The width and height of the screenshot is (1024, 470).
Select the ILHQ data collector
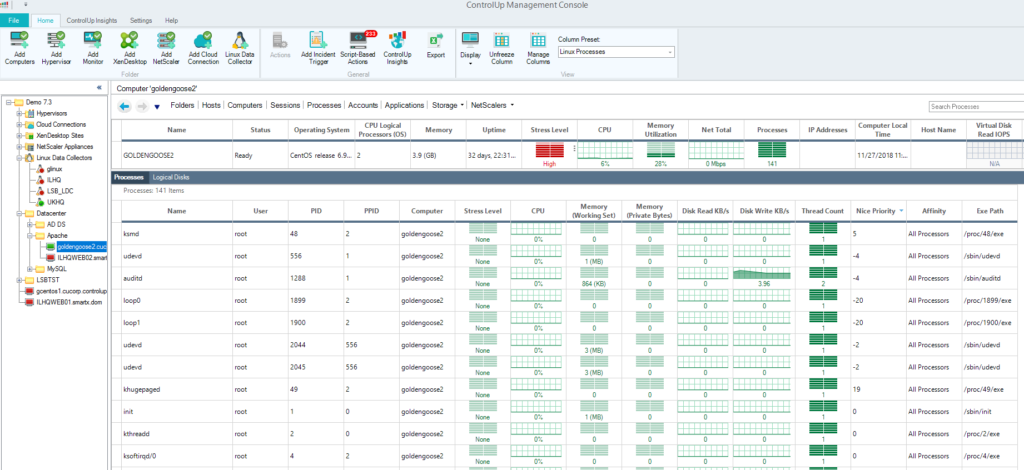pyautogui.click(x=54, y=180)
